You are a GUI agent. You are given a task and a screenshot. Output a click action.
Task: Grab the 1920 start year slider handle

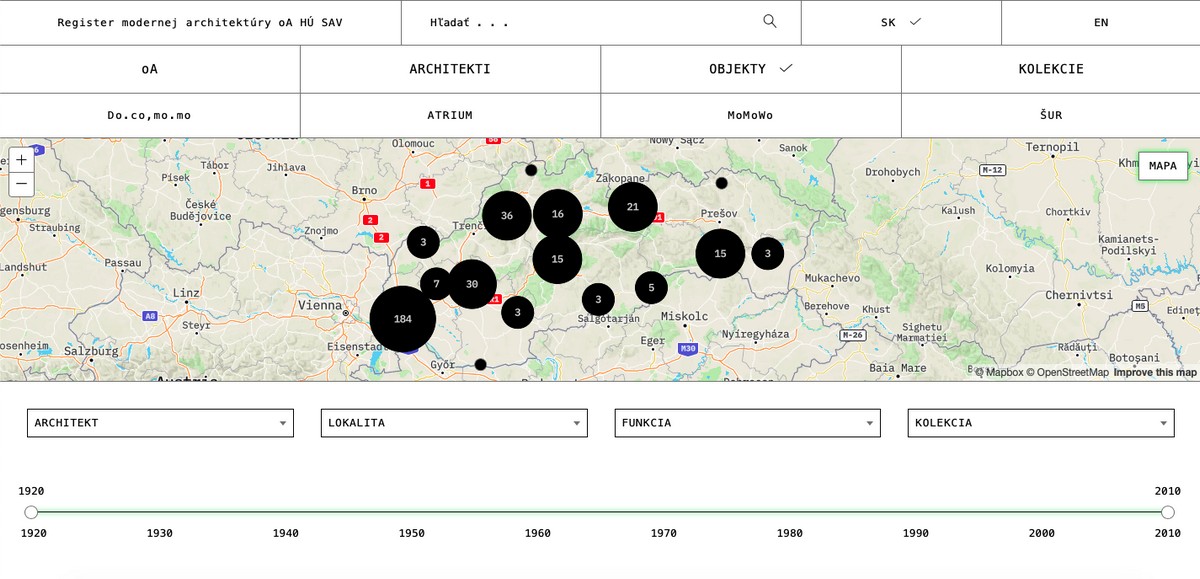coord(31,512)
